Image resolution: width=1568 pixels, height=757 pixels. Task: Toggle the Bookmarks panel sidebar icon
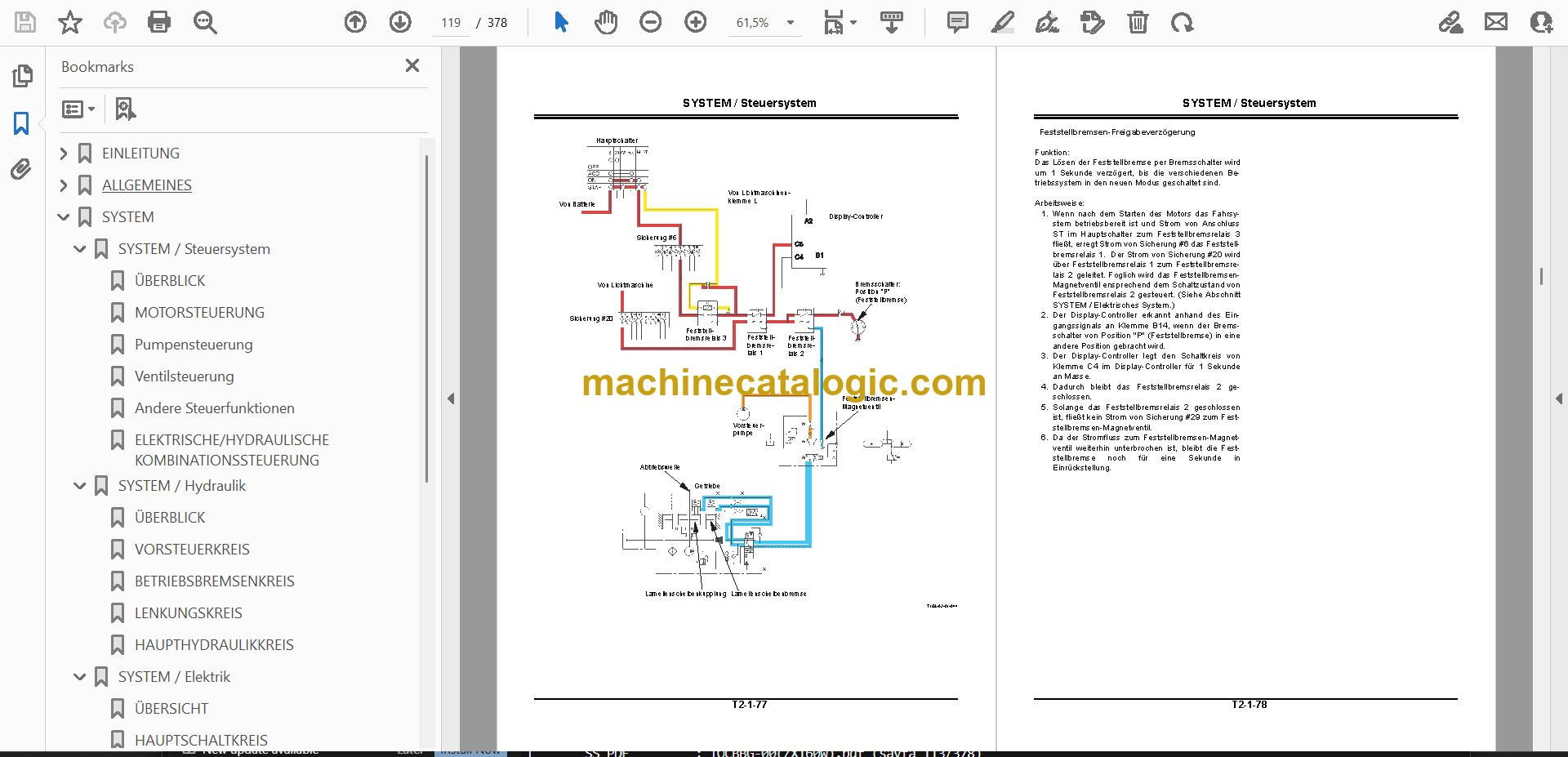[21, 123]
